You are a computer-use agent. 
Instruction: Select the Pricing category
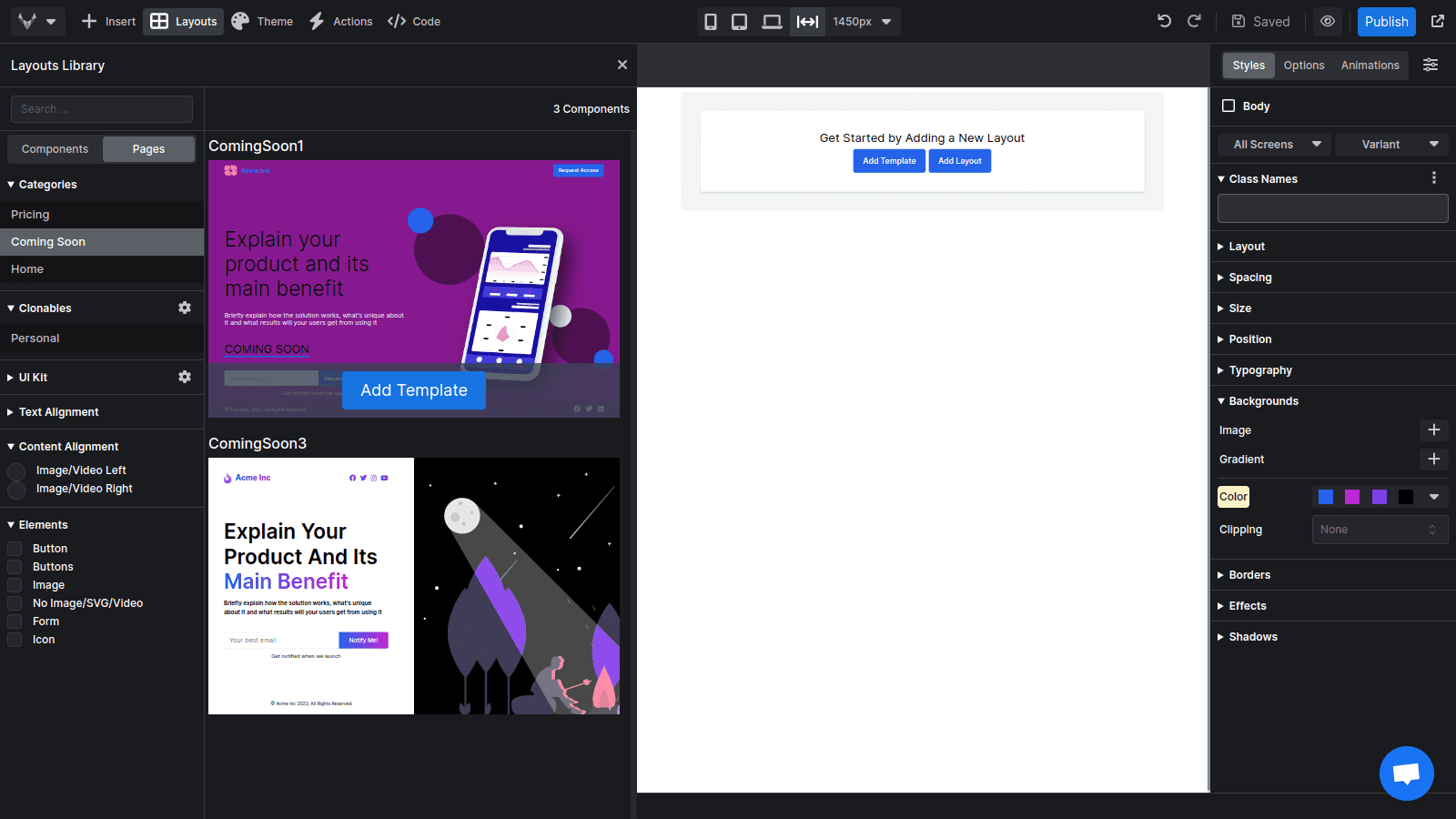coord(102,215)
